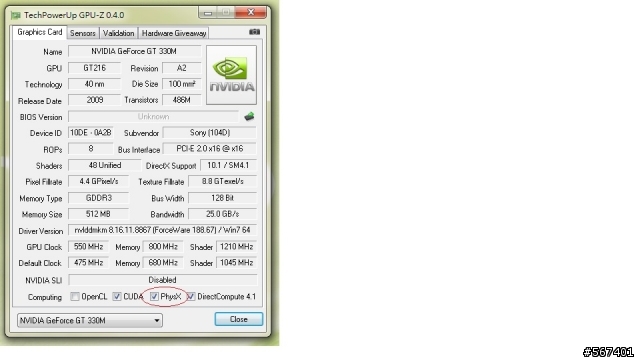Toggle the CUDA checkbox
The image size is (640, 360).
117,297
